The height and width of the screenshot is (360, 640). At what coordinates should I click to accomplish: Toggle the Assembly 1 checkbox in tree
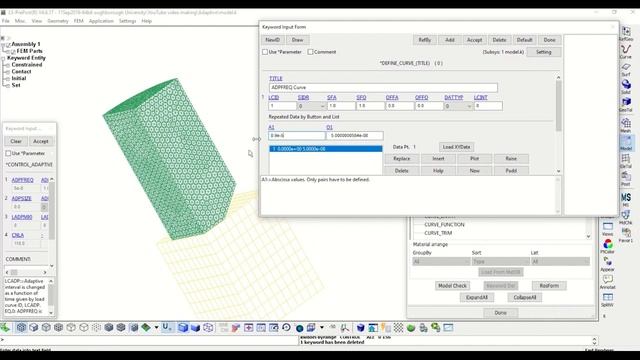click(8, 44)
